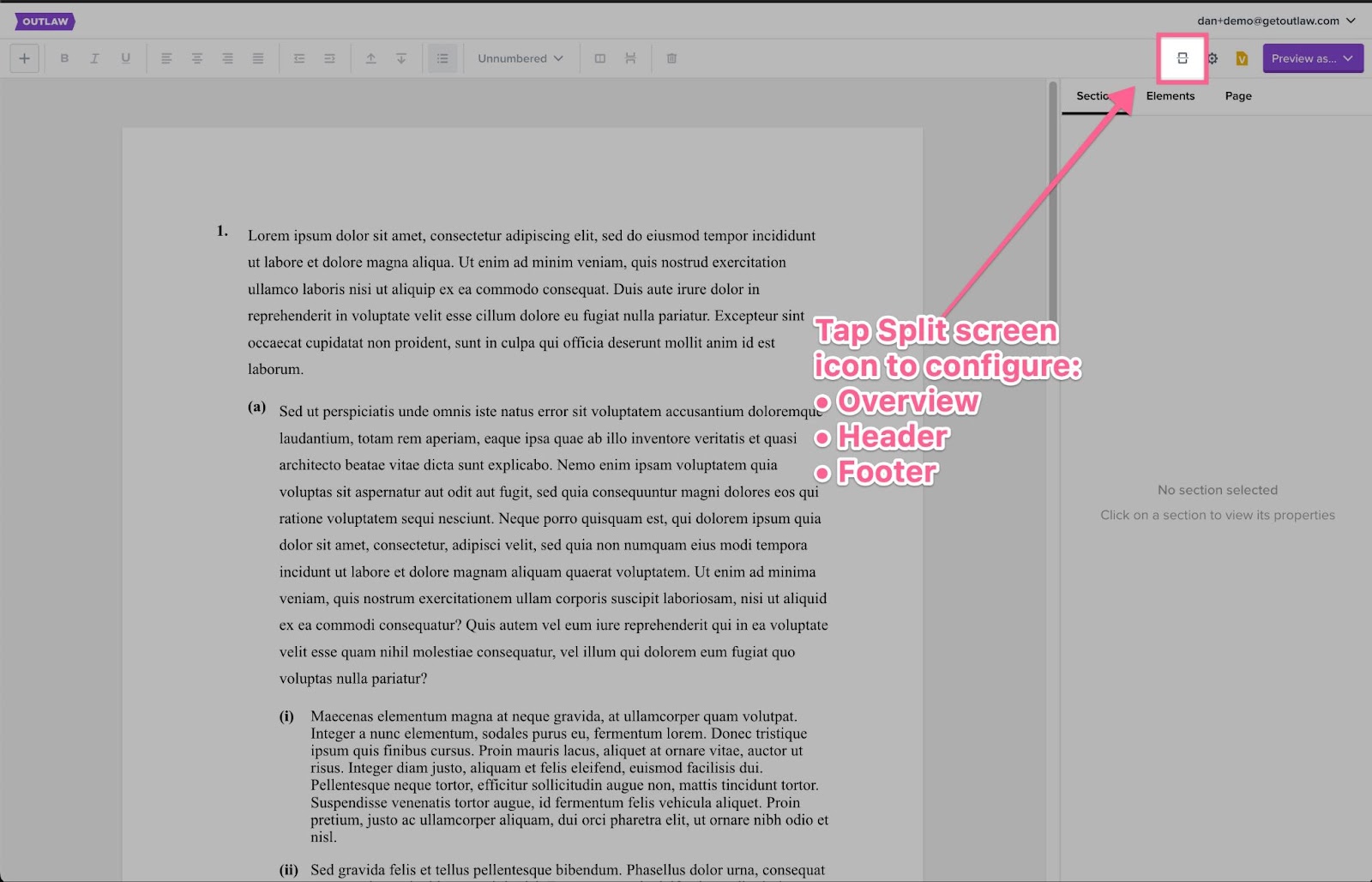The image size is (1372, 882).
Task: Tap the Split screen icon
Action: (x=1182, y=58)
